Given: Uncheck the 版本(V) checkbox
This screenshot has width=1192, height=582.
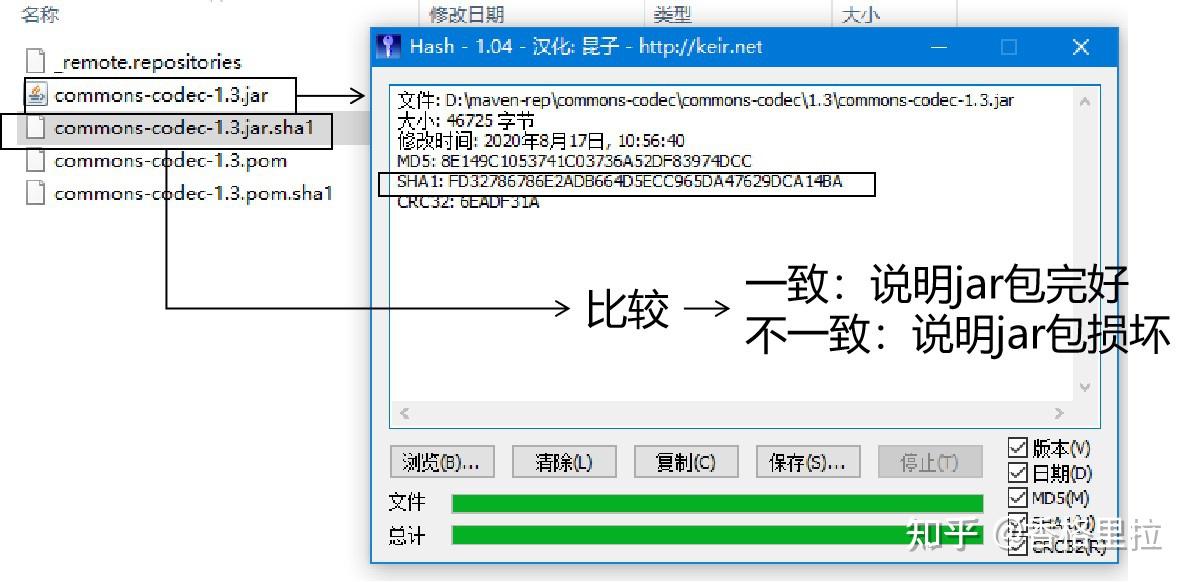Looking at the screenshot, I should 1017,448.
